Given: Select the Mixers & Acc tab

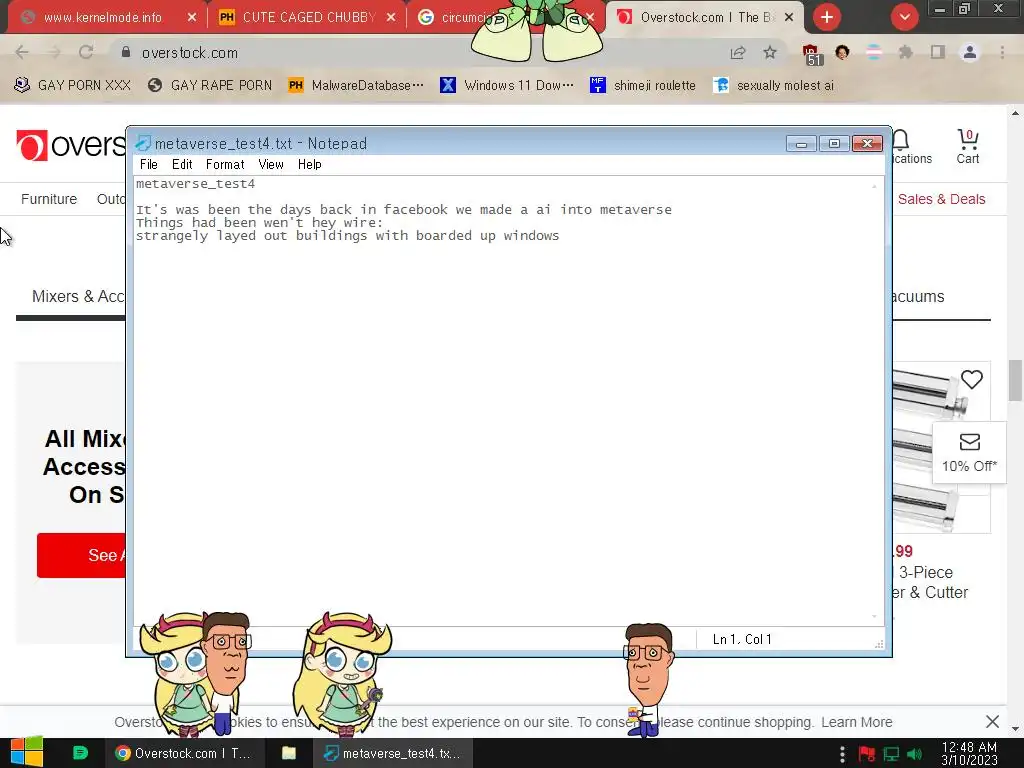Looking at the screenshot, I should coord(78,296).
